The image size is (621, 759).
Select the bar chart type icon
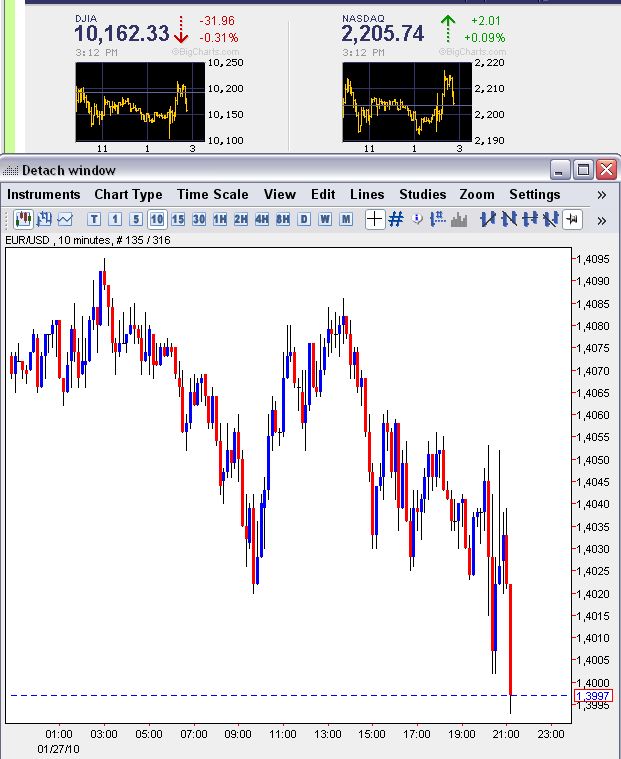[x=44, y=219]
